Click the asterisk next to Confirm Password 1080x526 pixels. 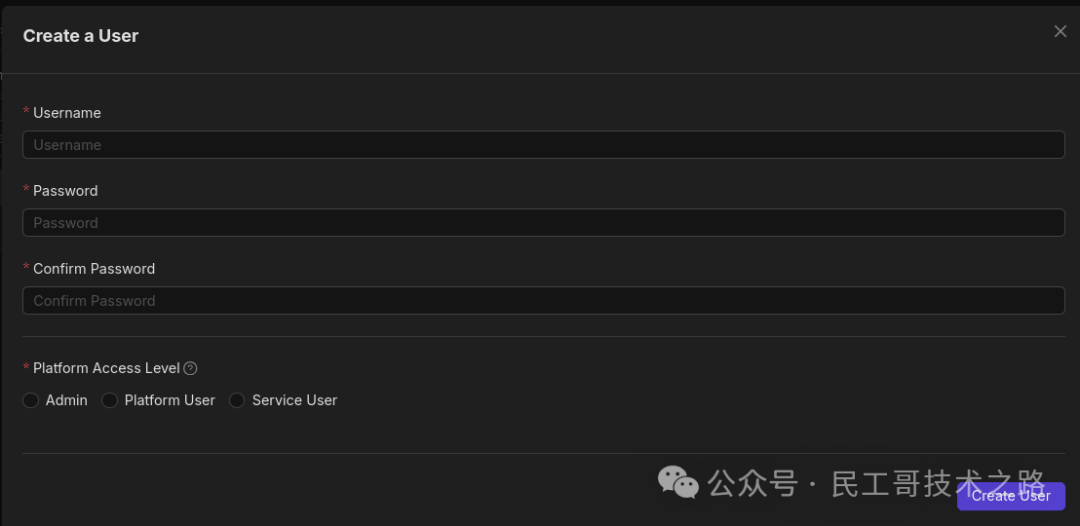26,268
